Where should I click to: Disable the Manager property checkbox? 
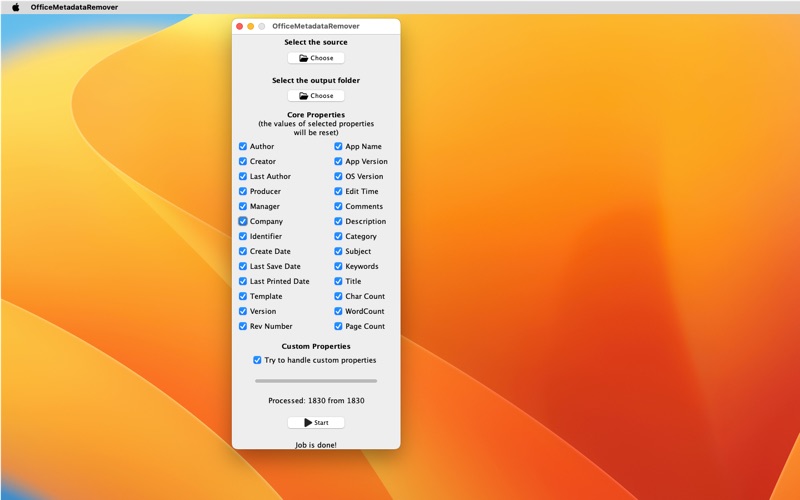(x=243, y=207)
